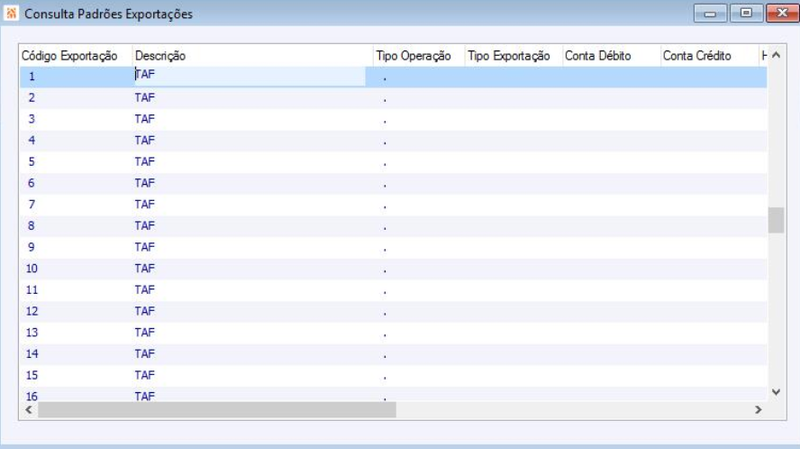The height and width of the screenshot is (449, 800).
Task: Select row with code 14
Action: point(393,355)
